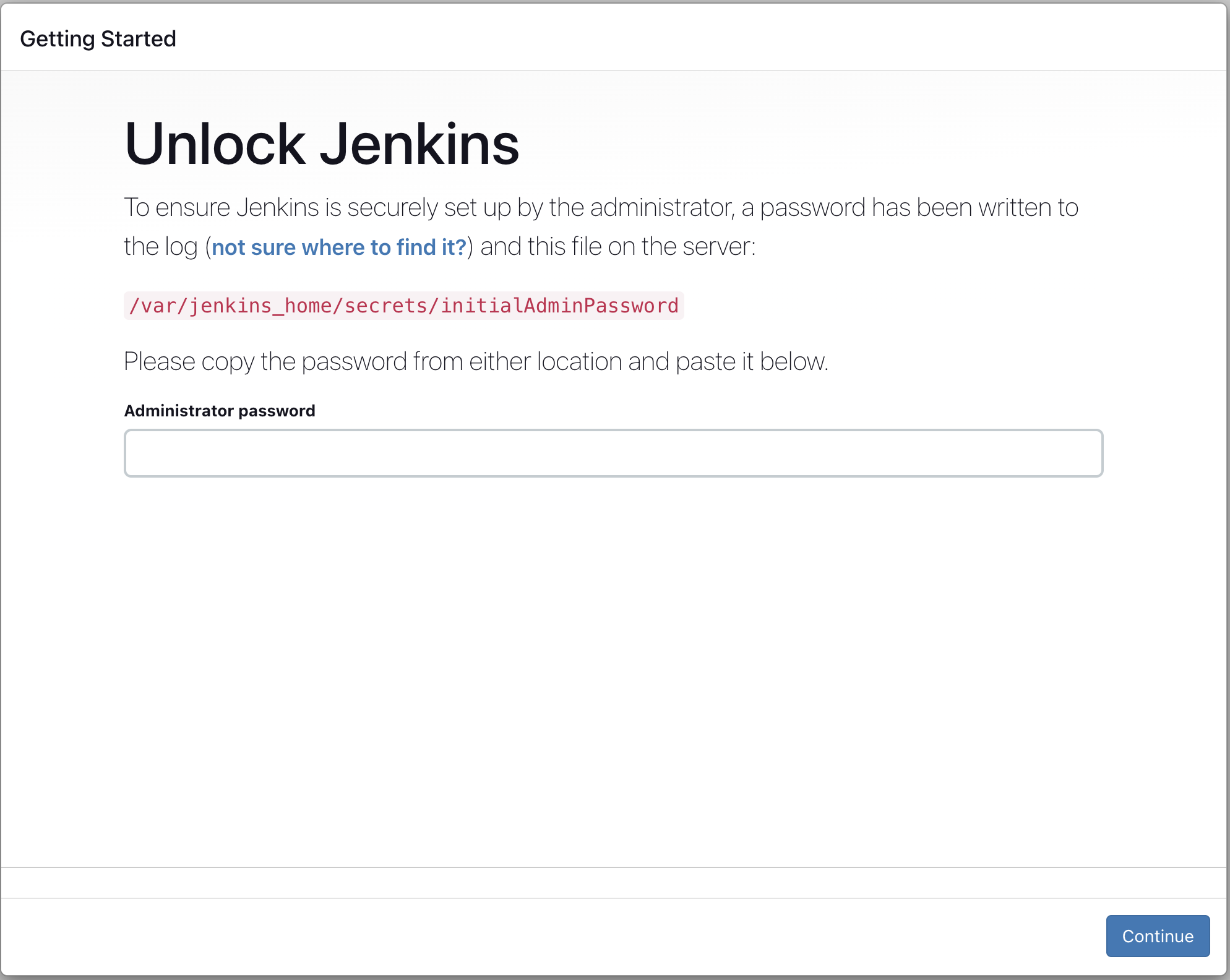Click the Continue button
The height and width of the screenshot is (980, 1230).
pos(1157,935)
